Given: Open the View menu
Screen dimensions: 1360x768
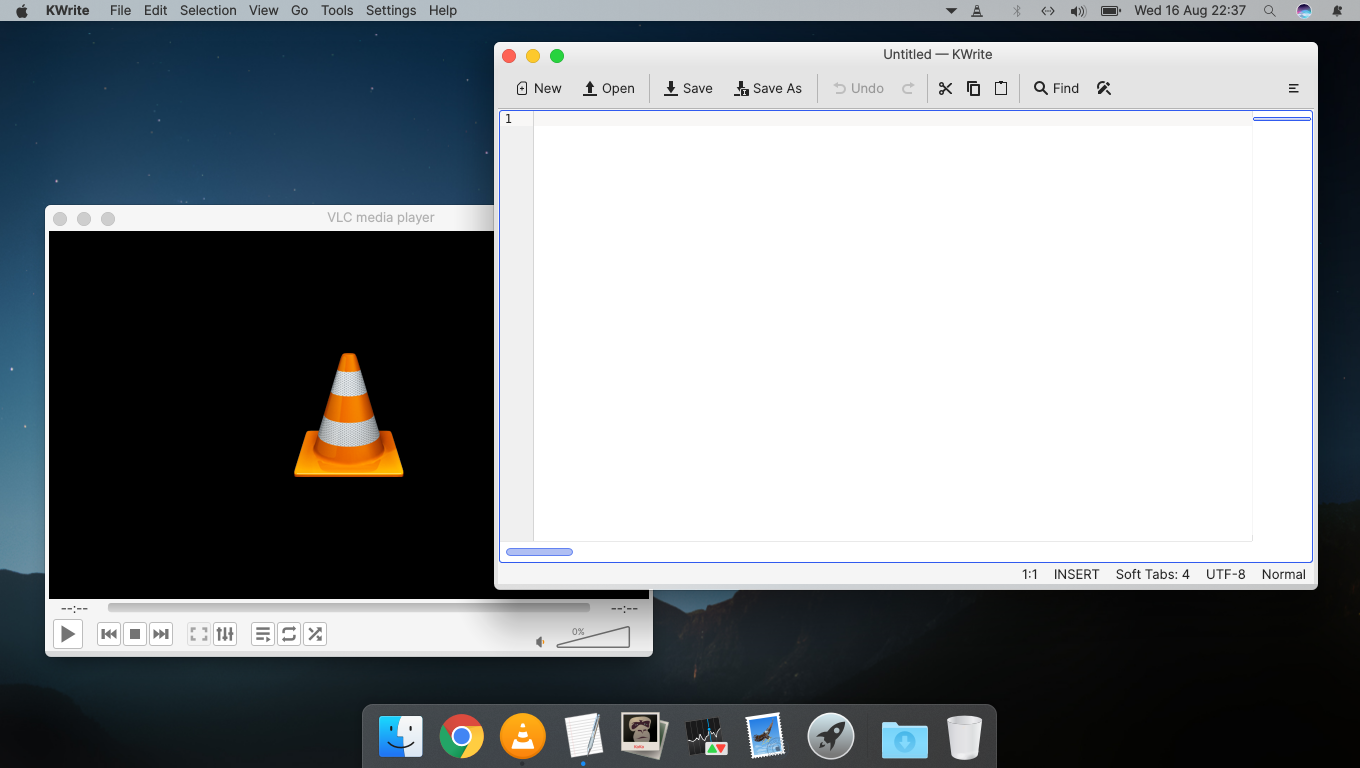Looking at the screenshot, I should point(264,10).
